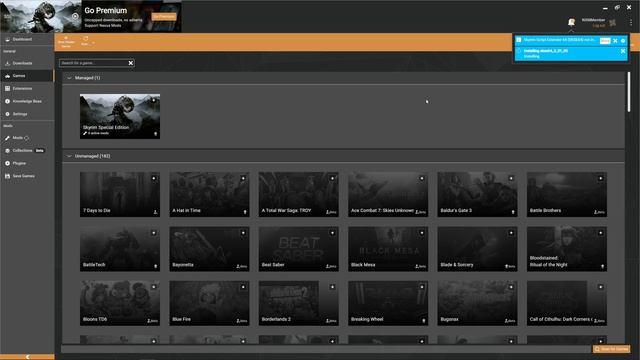Click download icon on Black Mesa tile
Image resolution: width=640 pixels, height=360 pixels.
click(x=420, y=266)
